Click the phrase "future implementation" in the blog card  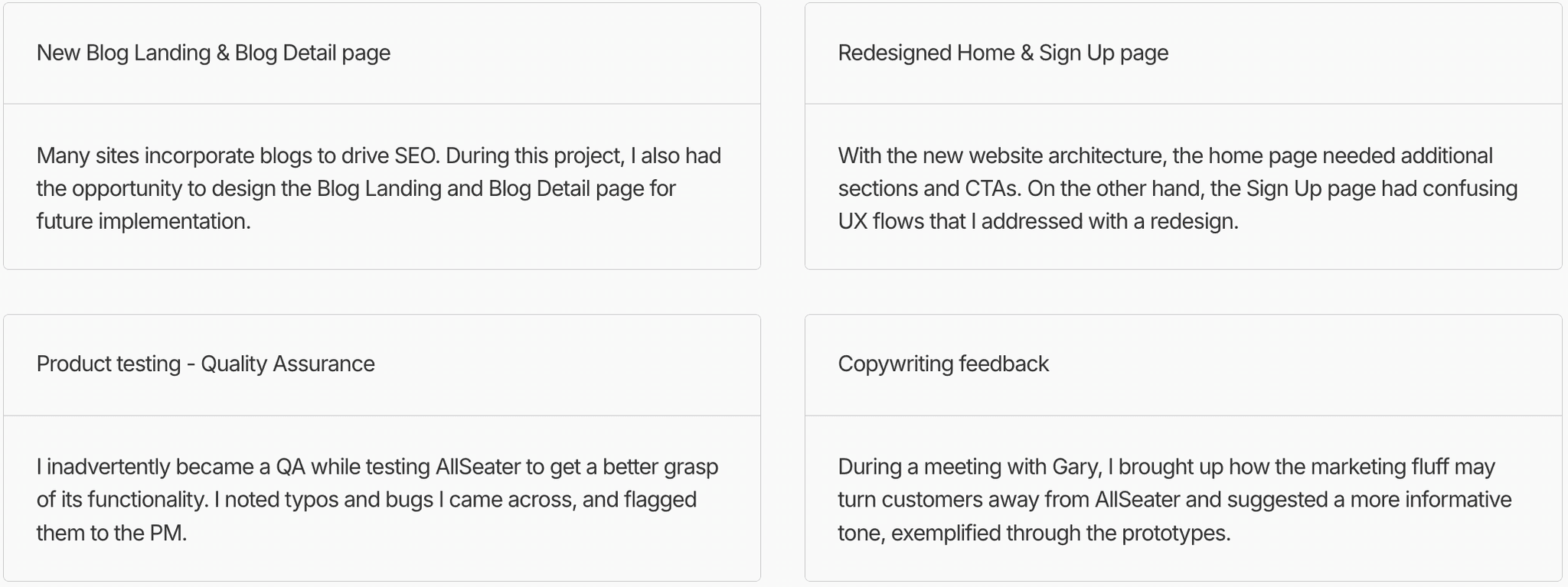(142, 222)
